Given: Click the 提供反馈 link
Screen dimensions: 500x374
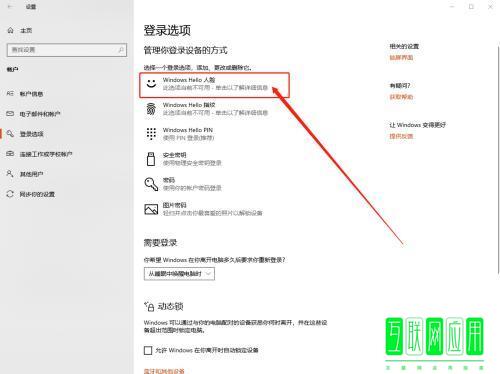Looking at the screenshot, I should coord(401,136).
